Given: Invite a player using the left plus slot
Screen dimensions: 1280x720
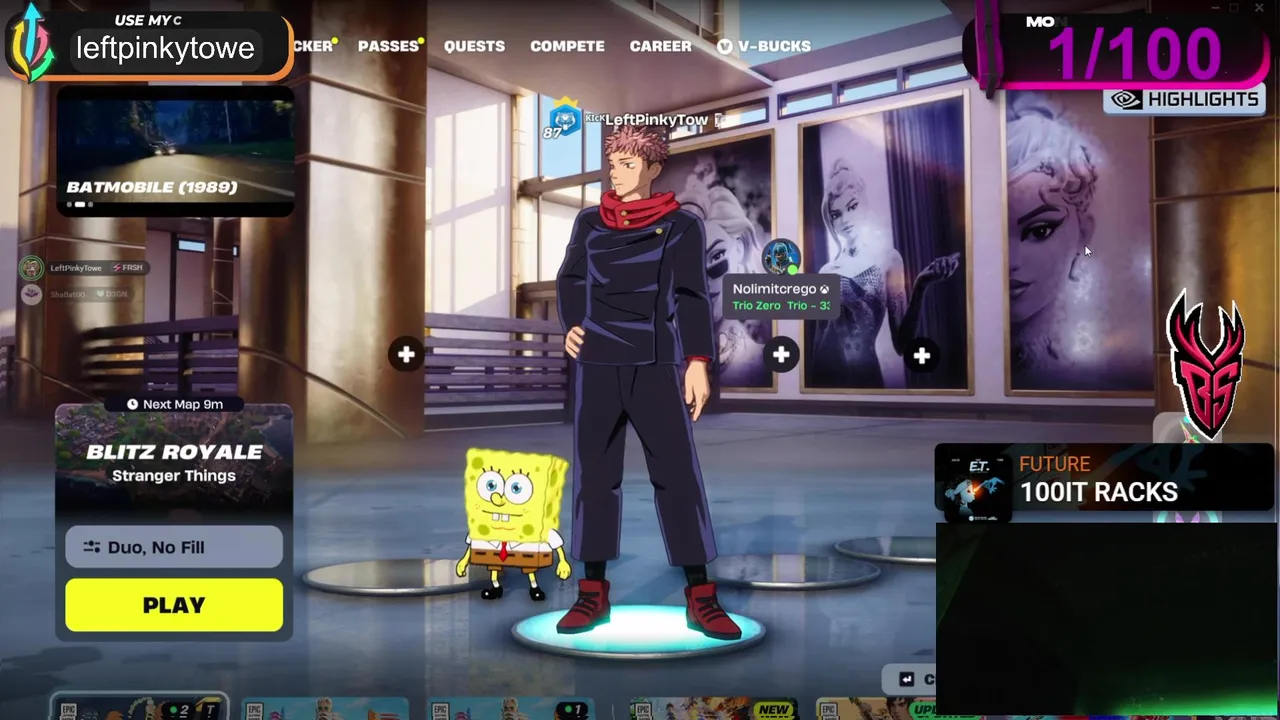Looking at the screenshot, I should [406, 354].
